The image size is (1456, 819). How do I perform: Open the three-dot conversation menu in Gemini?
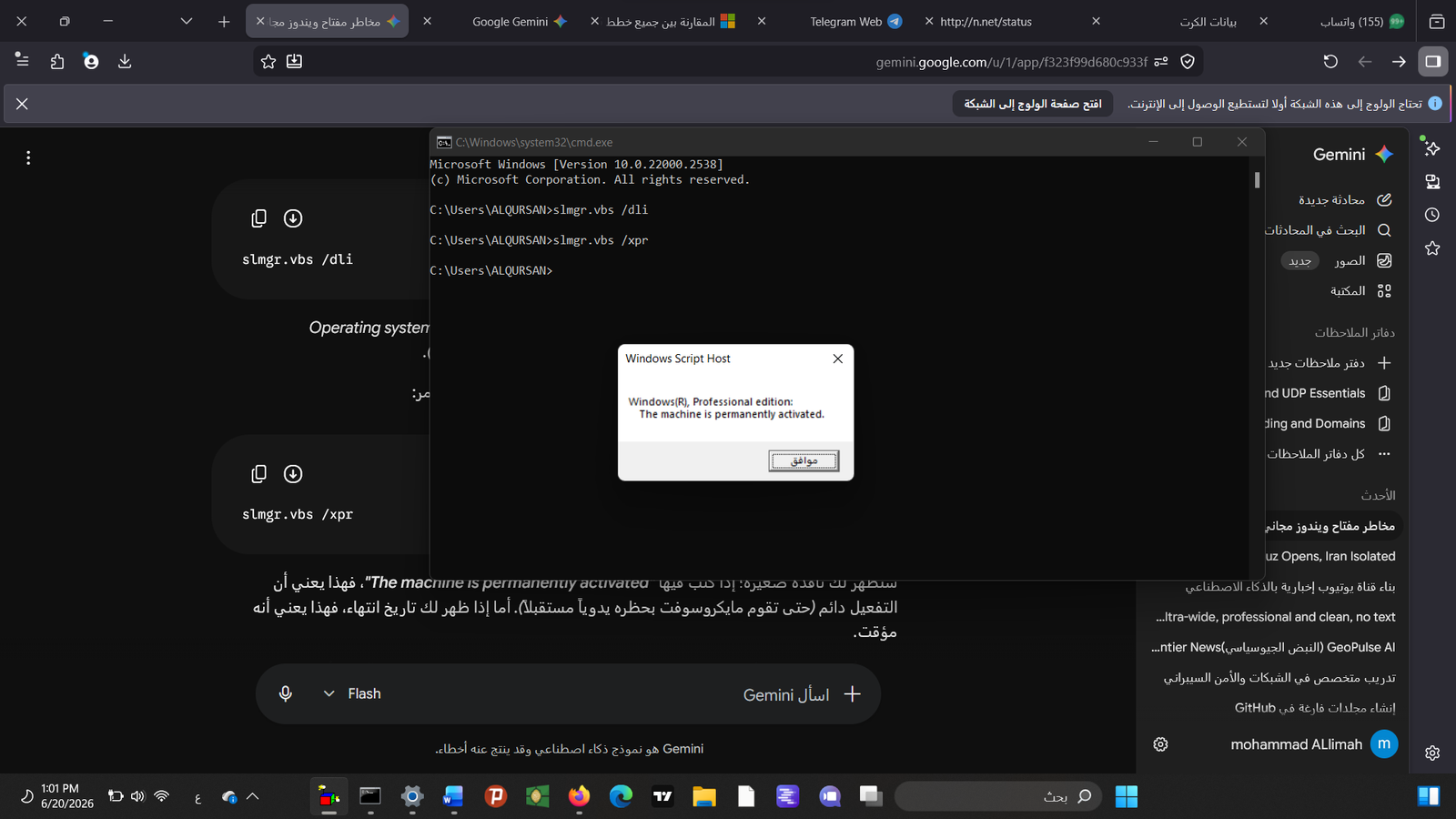tap(28, 158)
